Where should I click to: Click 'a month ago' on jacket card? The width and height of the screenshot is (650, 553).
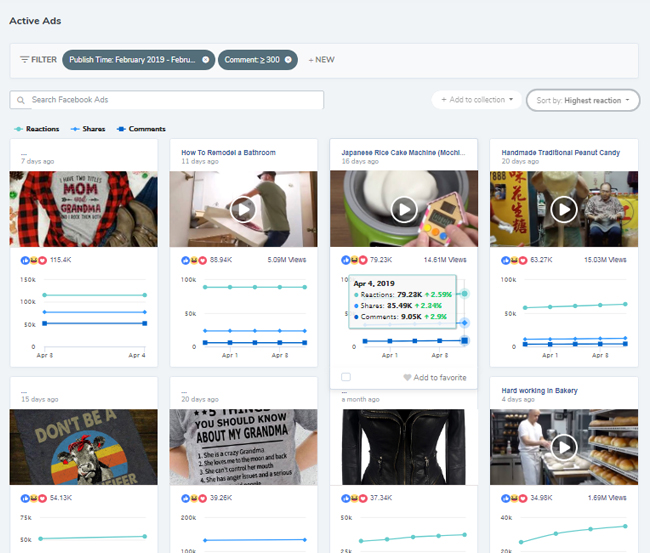pos(361,400)
